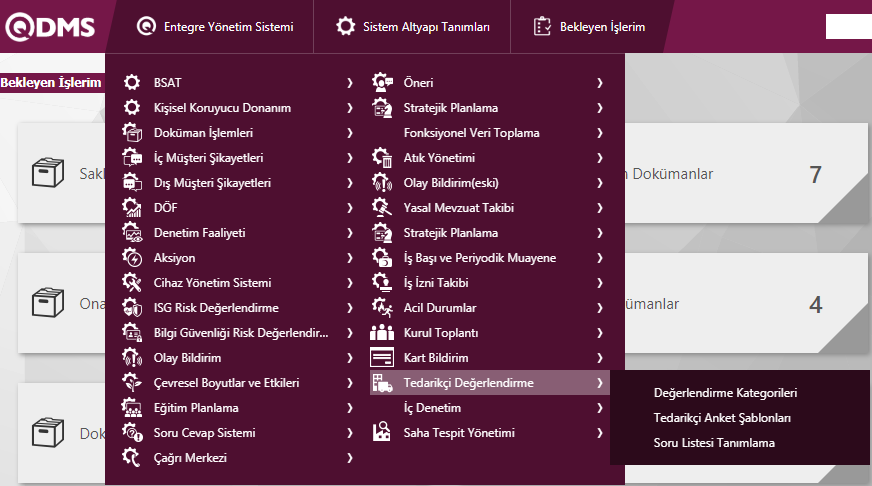Click the Saha Tespit Yönetimi icon
The image size is (872, 486).
[x=382, y=433]
